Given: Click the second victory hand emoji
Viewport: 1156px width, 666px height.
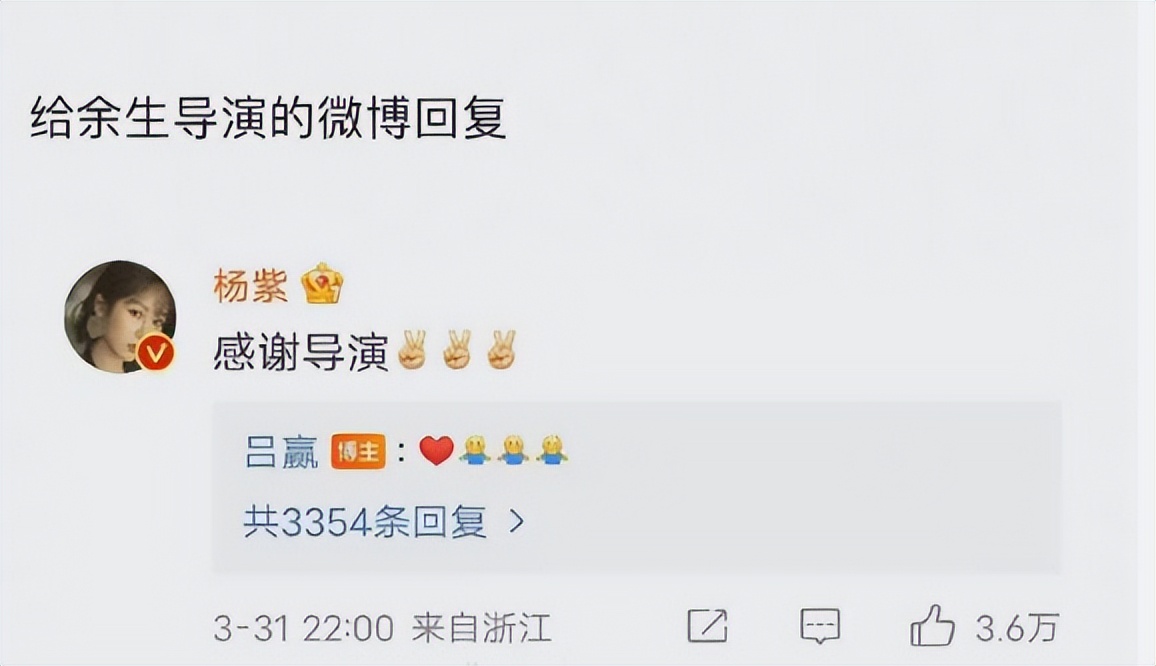Looking at the screenshot, I should (456, 350).
